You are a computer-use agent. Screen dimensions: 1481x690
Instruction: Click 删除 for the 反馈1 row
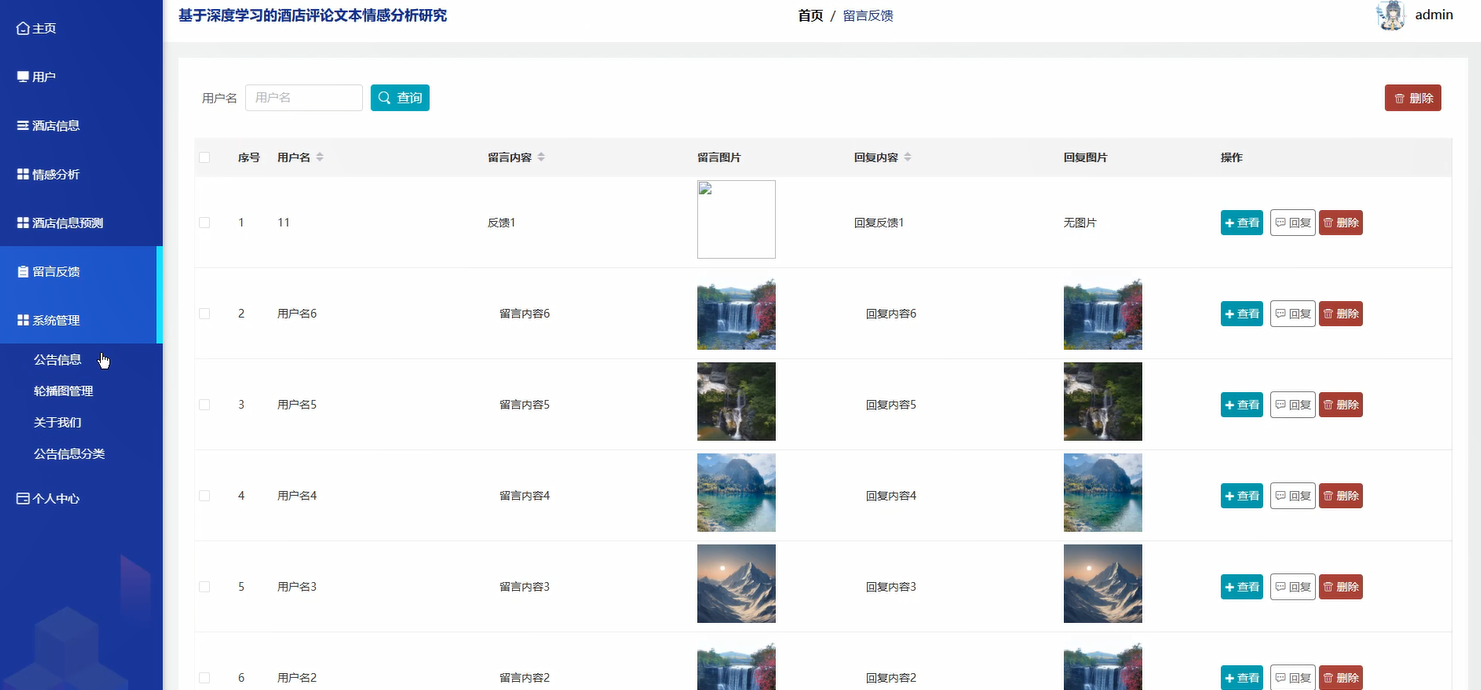click(x=1341, y=222)
